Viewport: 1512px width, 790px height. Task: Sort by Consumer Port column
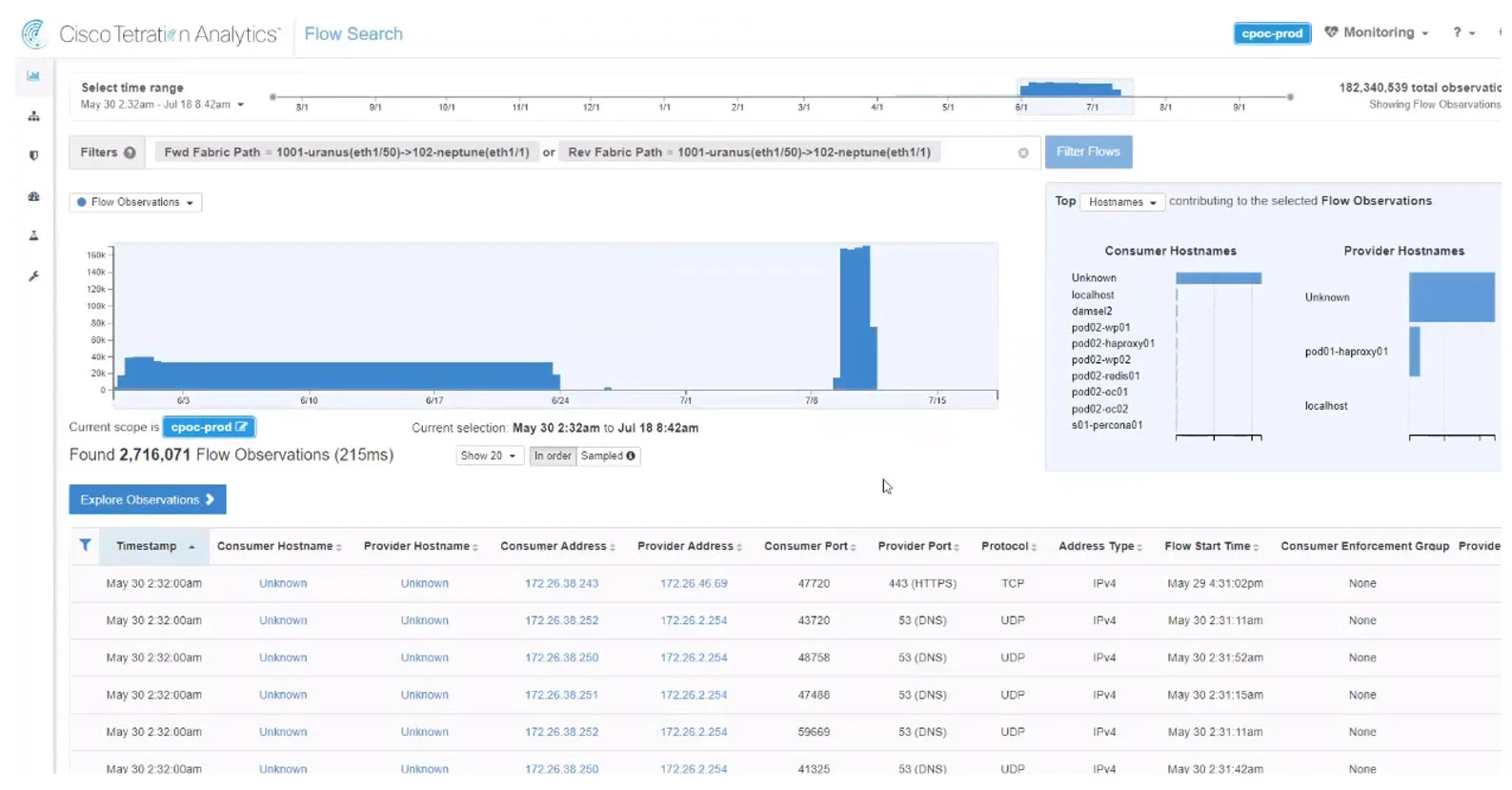(x=810, y=546)
